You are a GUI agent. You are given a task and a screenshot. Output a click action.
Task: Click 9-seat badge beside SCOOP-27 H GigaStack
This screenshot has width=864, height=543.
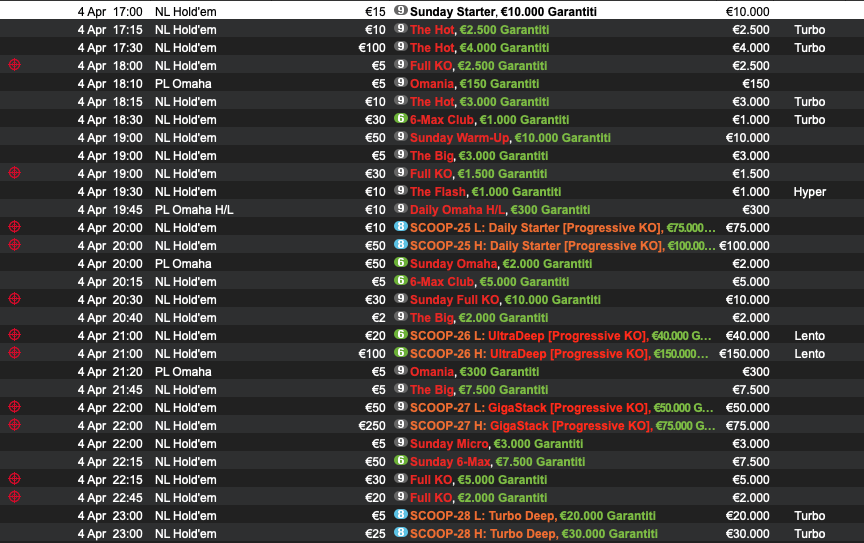[401, 425]
